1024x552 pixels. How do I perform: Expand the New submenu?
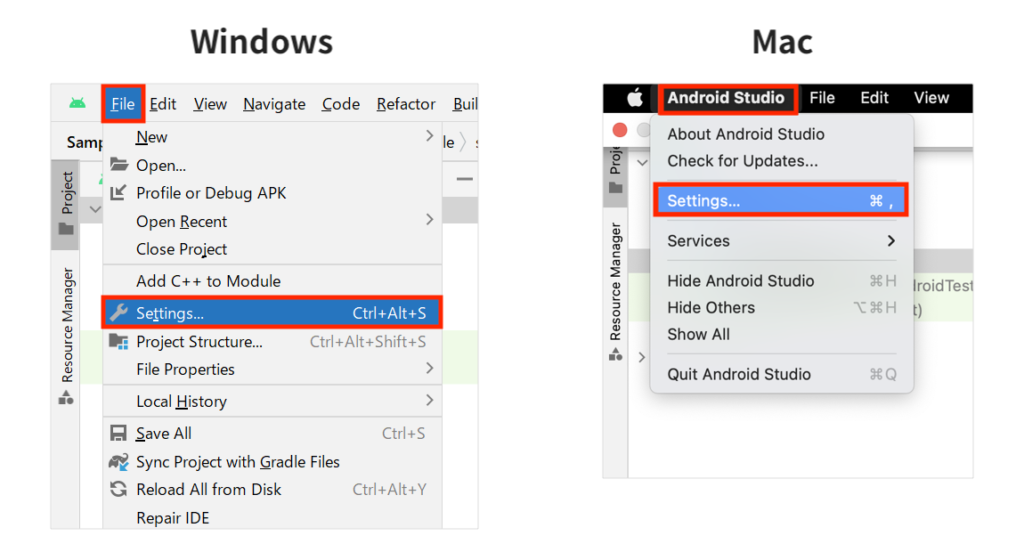272,137
